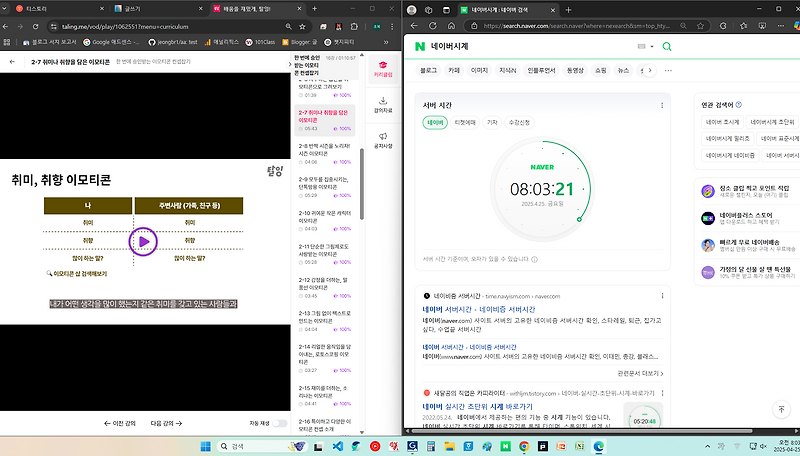
Task: Collapse the curriculum side panel chevron
Action: point(290,64)
